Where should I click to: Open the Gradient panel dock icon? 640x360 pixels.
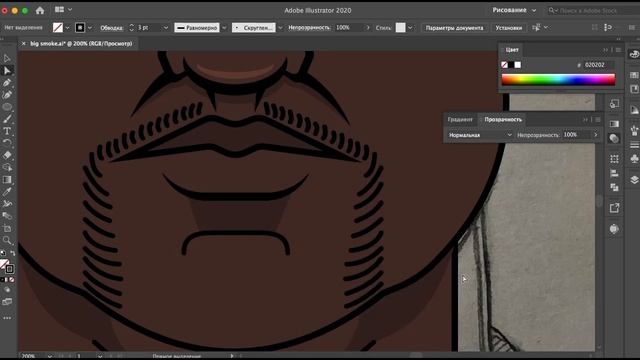pos(614,124)
